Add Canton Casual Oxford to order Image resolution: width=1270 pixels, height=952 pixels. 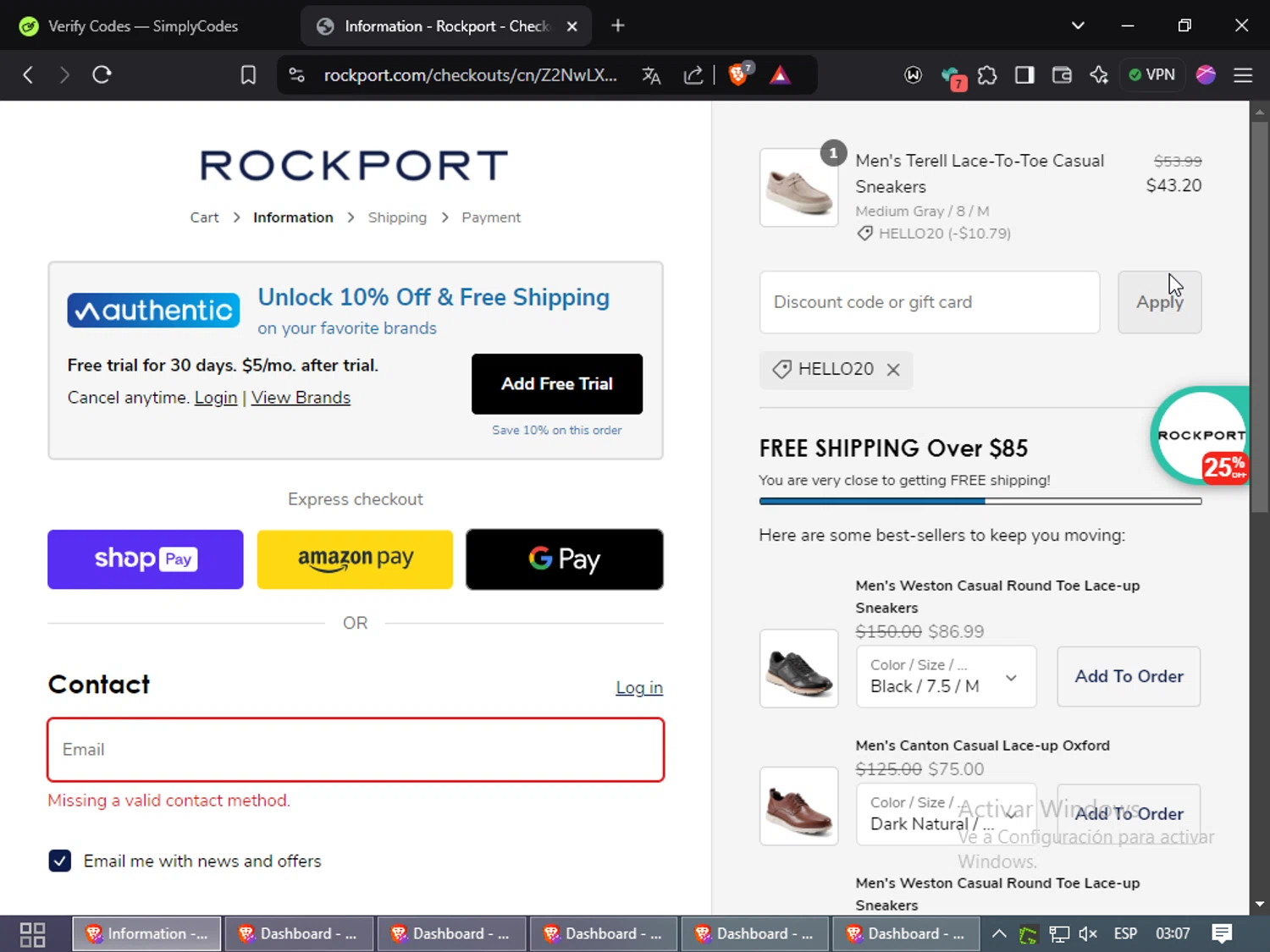point(1129,814)
